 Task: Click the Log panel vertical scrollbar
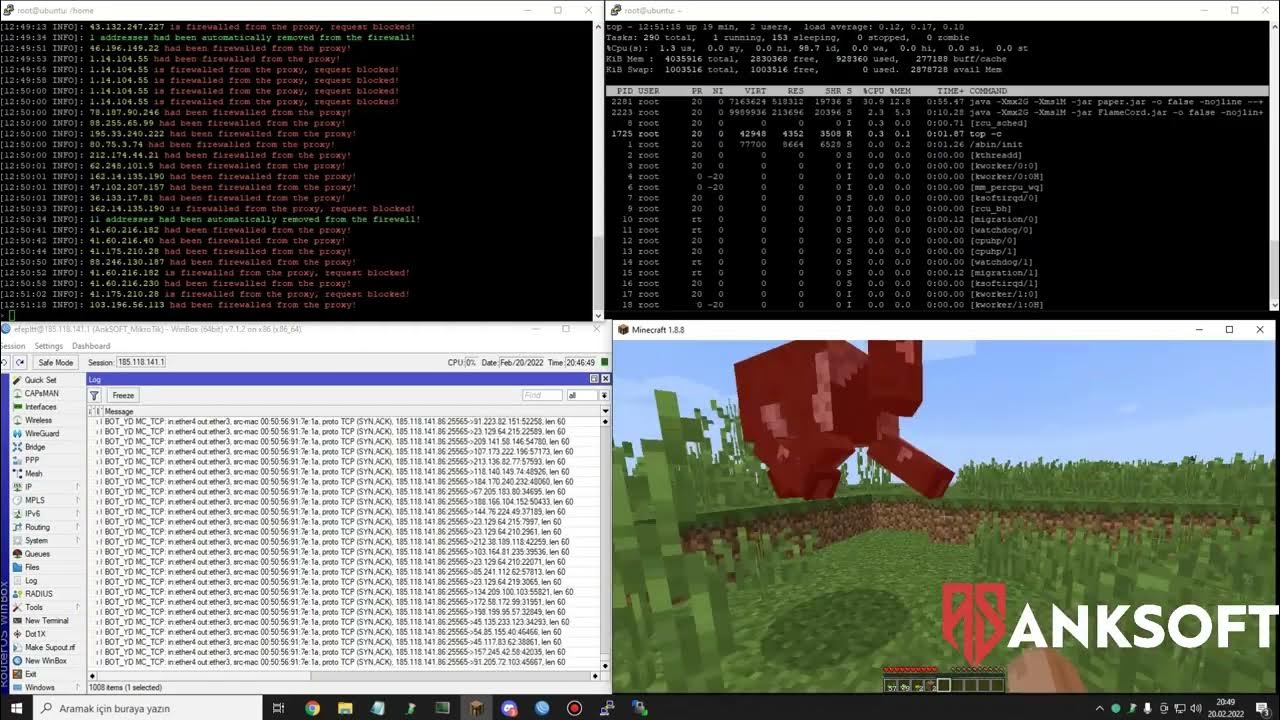tap(604, 541)
